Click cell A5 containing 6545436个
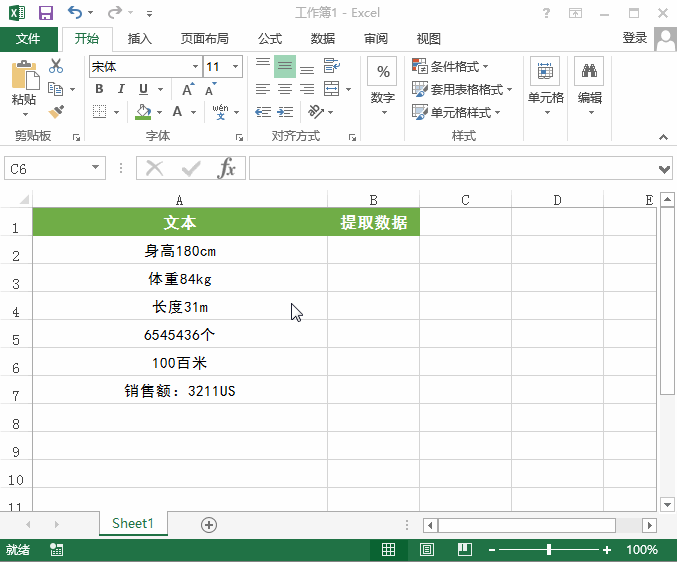This screenshot has width=677, height=562. [x=180, y=335]
